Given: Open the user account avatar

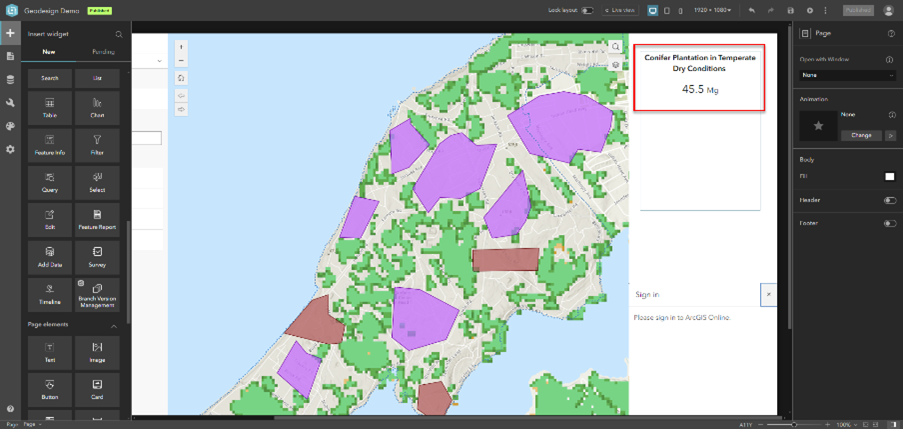Looking at the screenshot, I should pyautogui.click(x=887, y=10).
